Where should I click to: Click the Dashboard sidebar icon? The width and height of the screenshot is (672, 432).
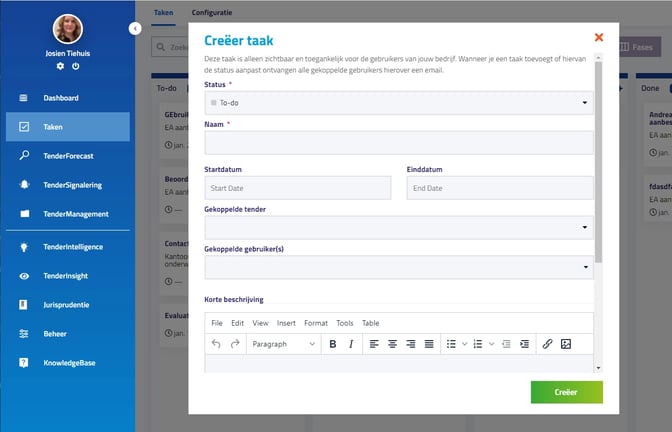24,98
